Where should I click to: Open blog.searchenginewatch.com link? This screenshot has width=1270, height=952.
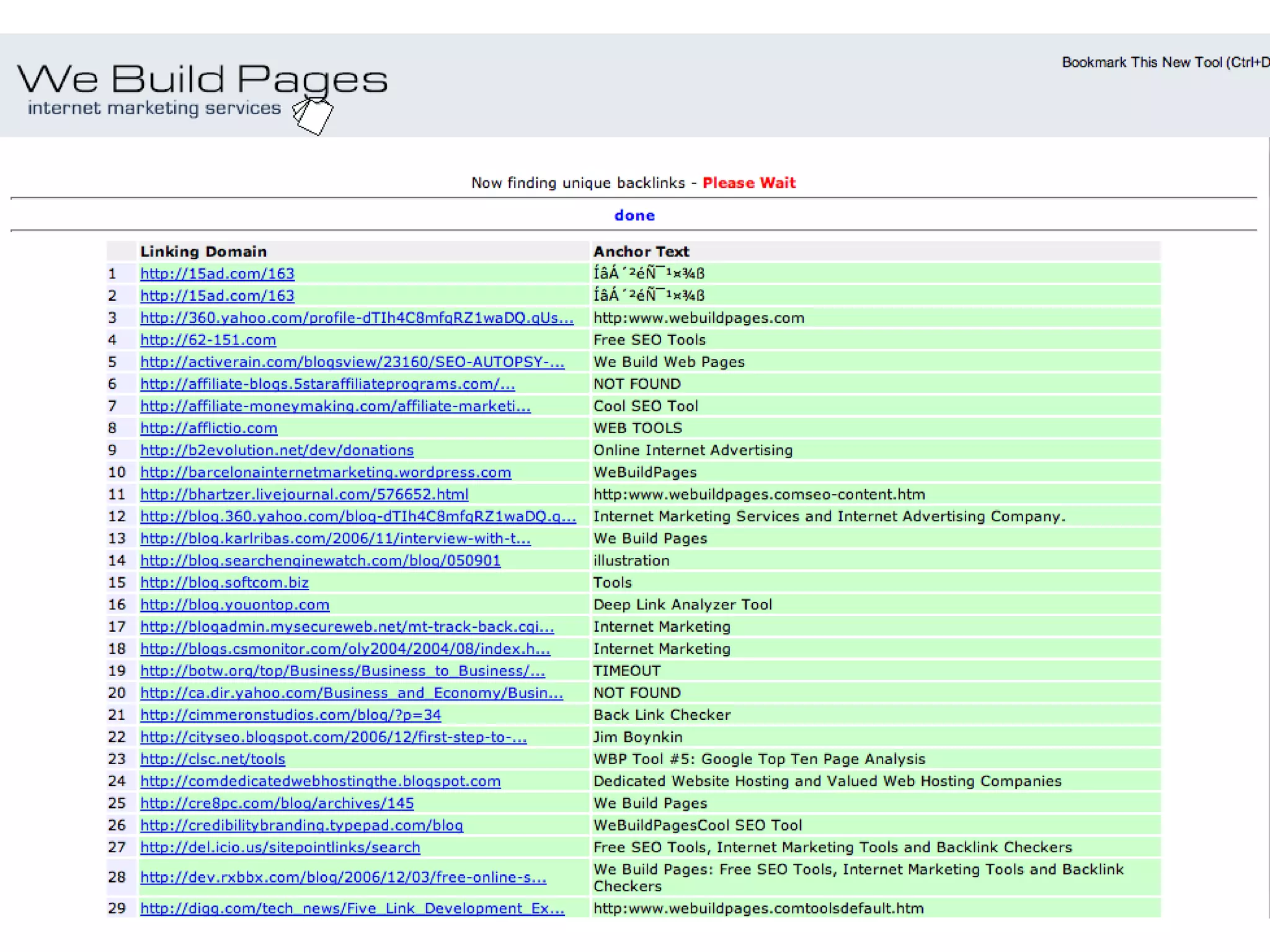point(320,561)
